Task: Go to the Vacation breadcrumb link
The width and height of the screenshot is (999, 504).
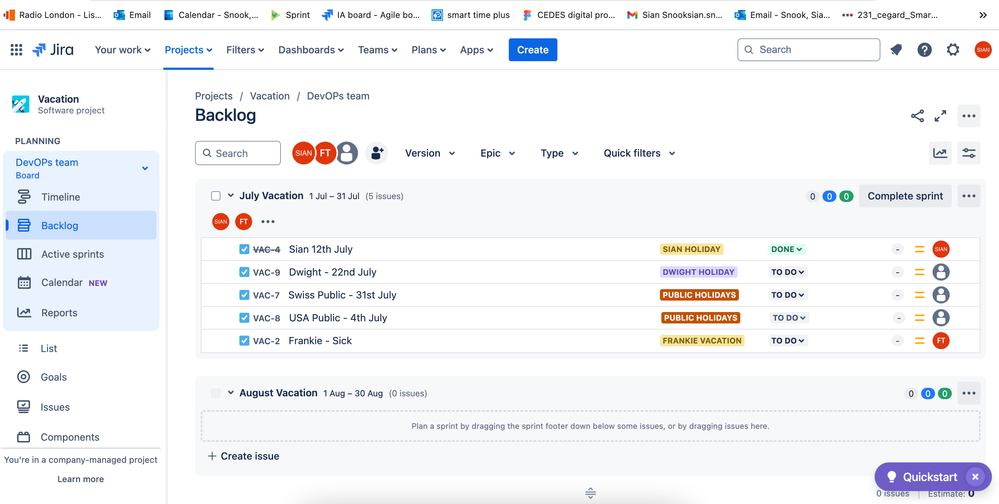Action: pos(270,96)
